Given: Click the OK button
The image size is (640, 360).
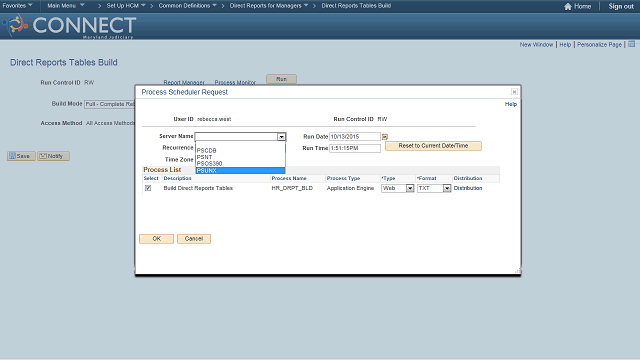Looking at the screenshot, I should [x=156, y=239].
